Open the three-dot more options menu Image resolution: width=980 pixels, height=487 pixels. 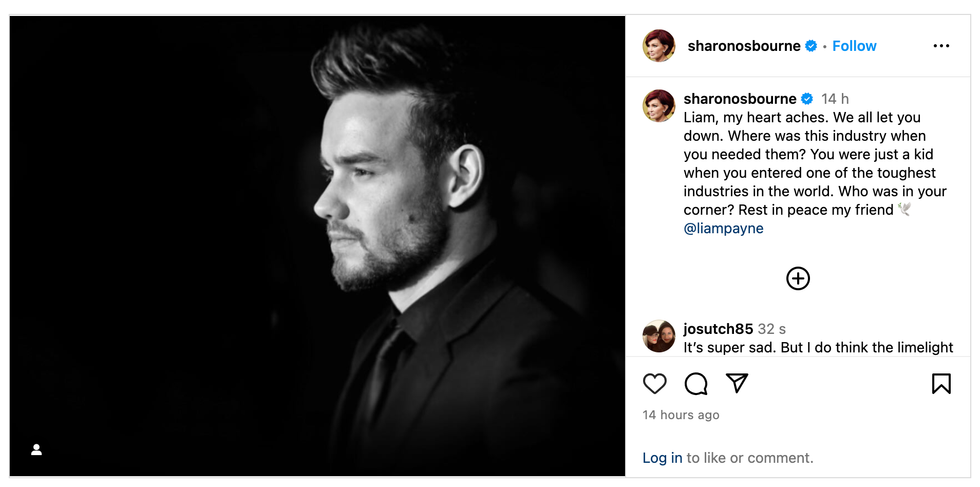pos(941,46)
